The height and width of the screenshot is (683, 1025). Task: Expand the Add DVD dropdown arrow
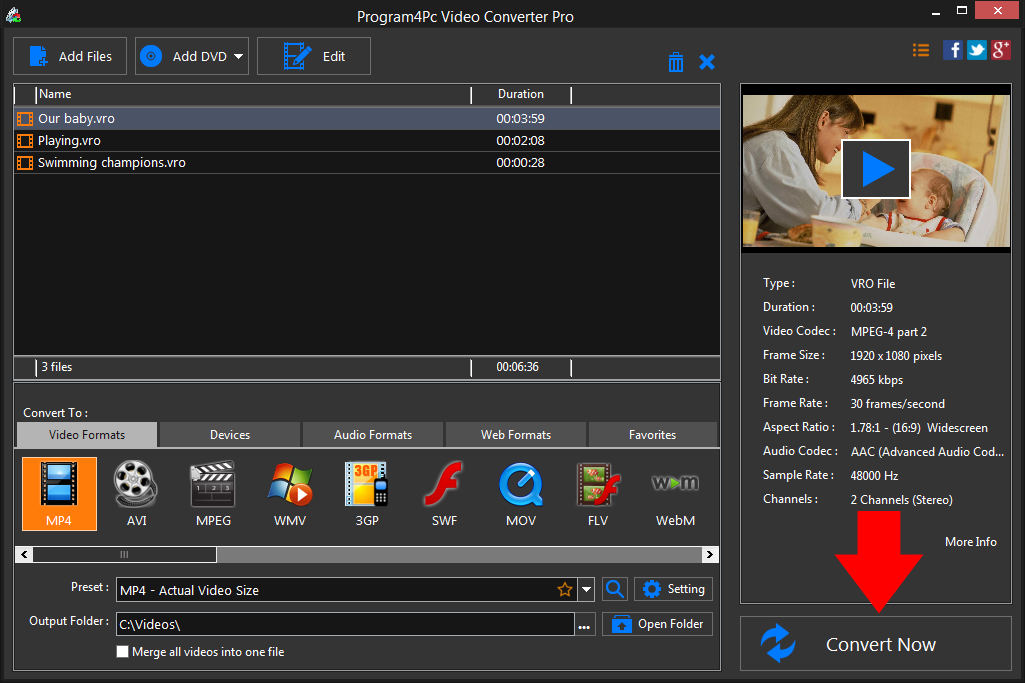pyautogui.click(x=239, y=57)
